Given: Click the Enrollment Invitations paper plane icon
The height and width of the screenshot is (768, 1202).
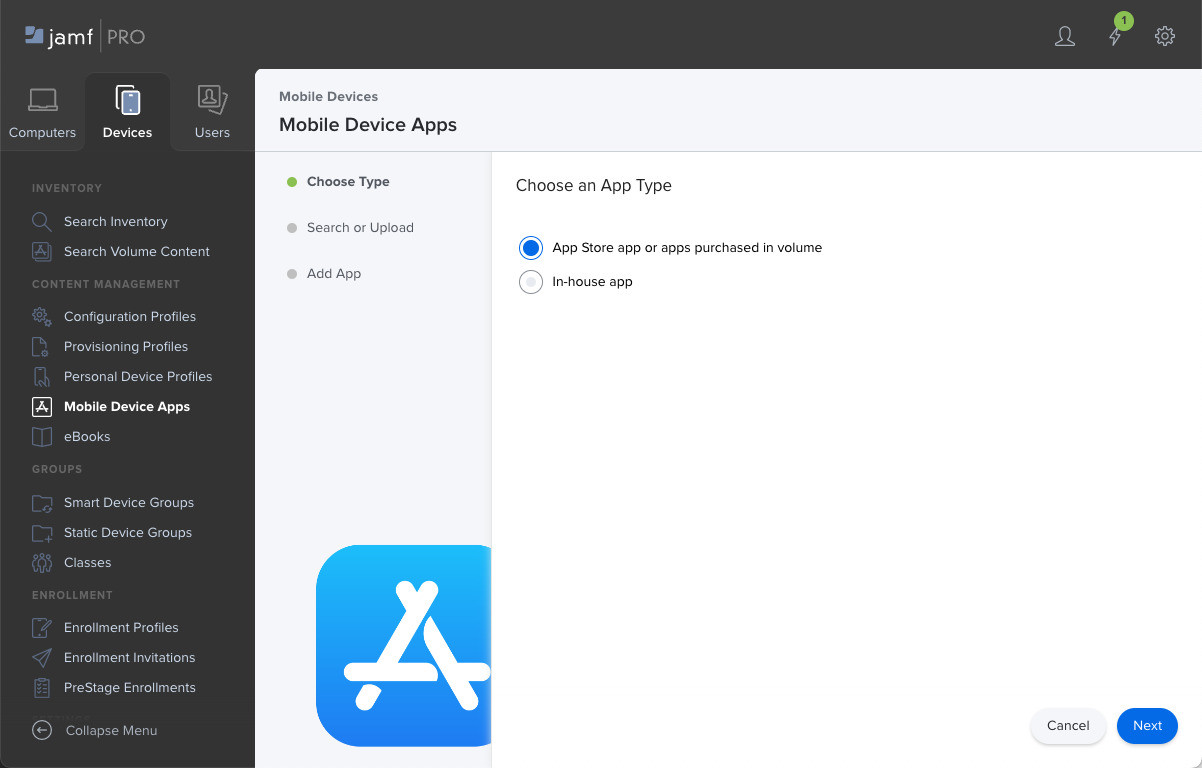Looking at the screenshot, I should tap(41, 658).
